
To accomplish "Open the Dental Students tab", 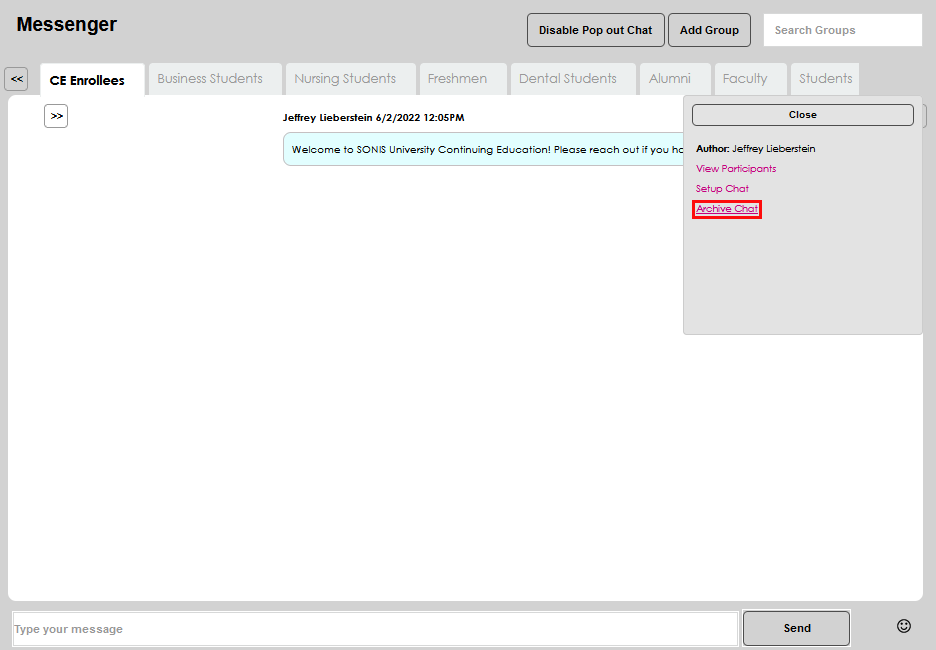I will click(x=573, y=79).
